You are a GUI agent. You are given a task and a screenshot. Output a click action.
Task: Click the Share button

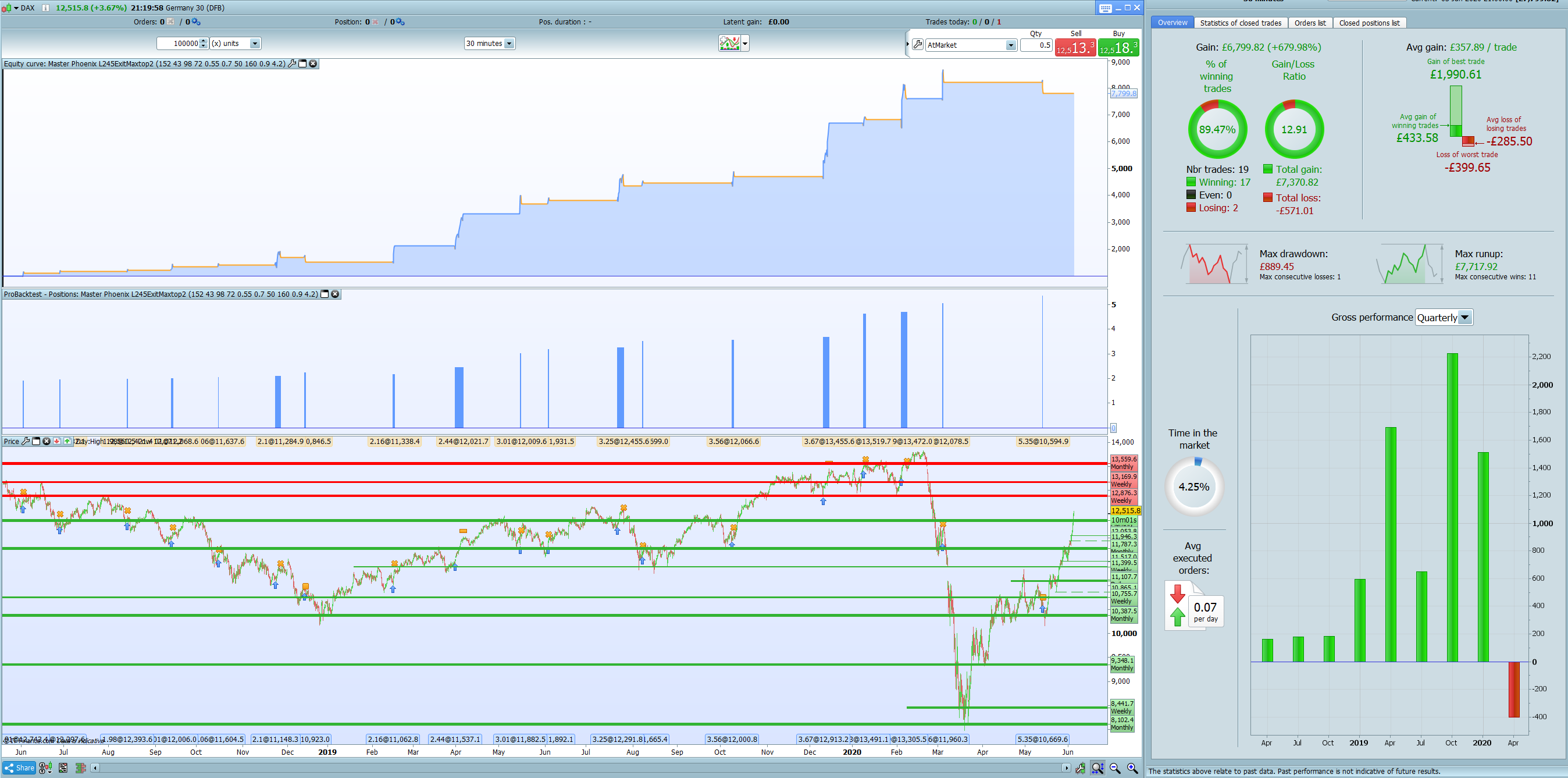click(19, 768)
